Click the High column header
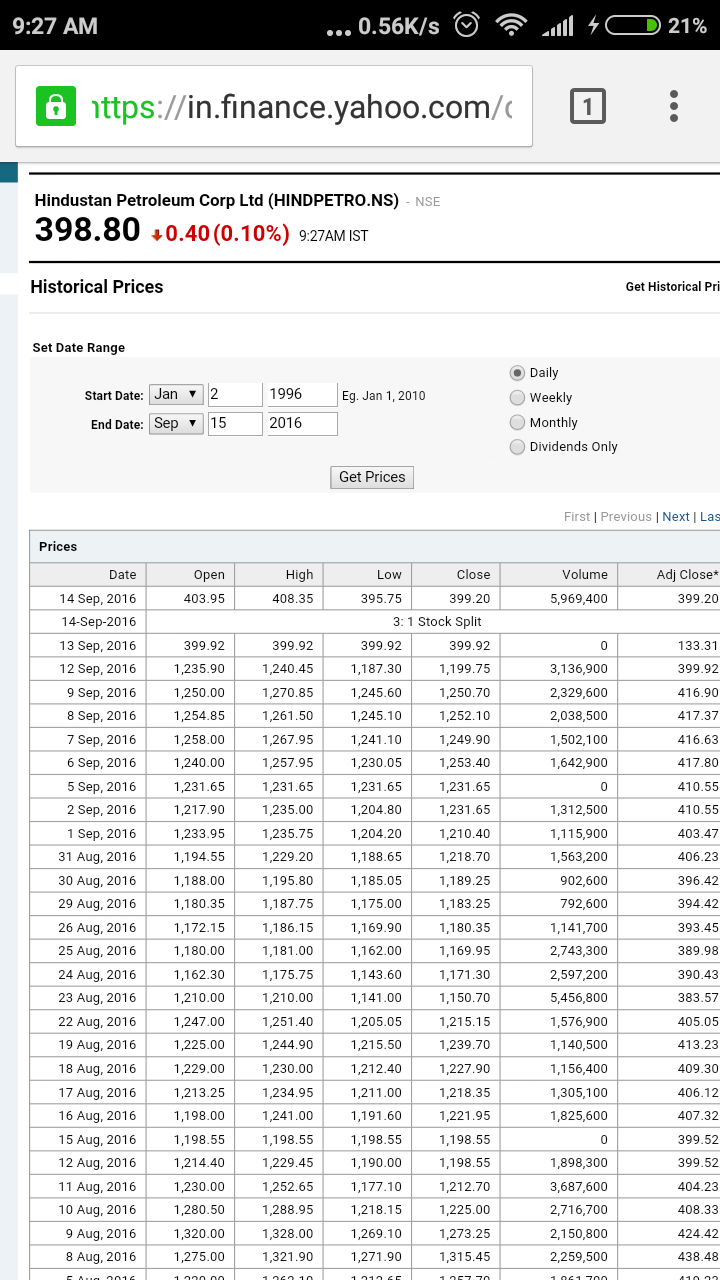Image resolution: width=720 pixels, height=1280 pixels. (x=279, y=574)
